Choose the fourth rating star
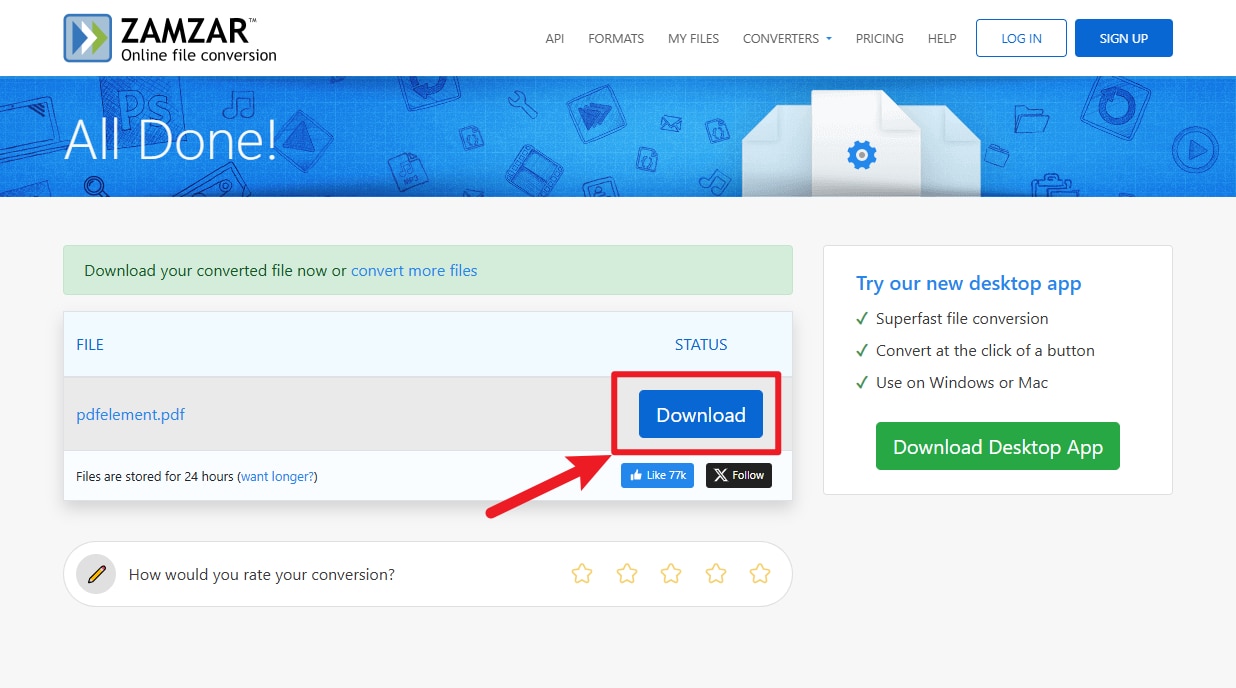 [716, 574]
